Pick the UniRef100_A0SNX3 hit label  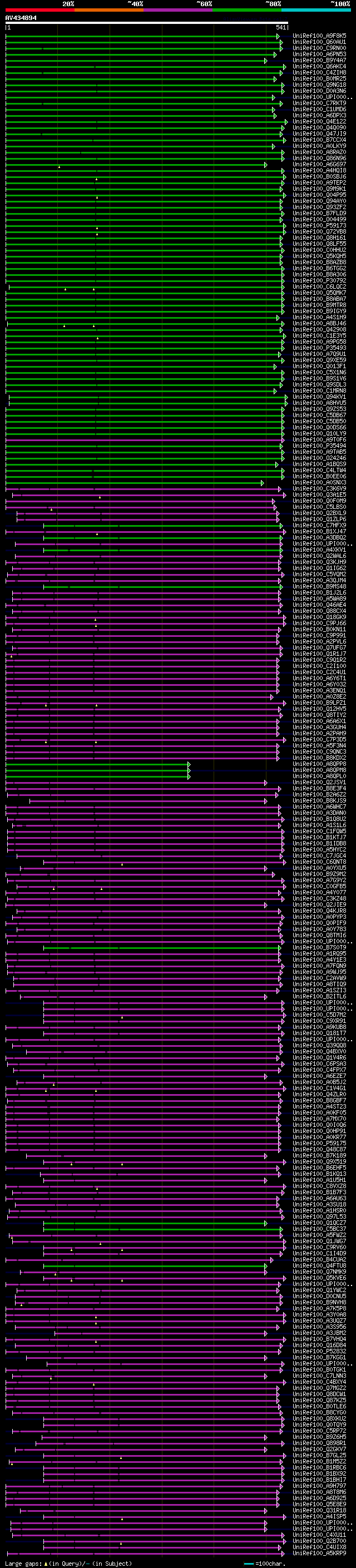(x=319, y=483)
